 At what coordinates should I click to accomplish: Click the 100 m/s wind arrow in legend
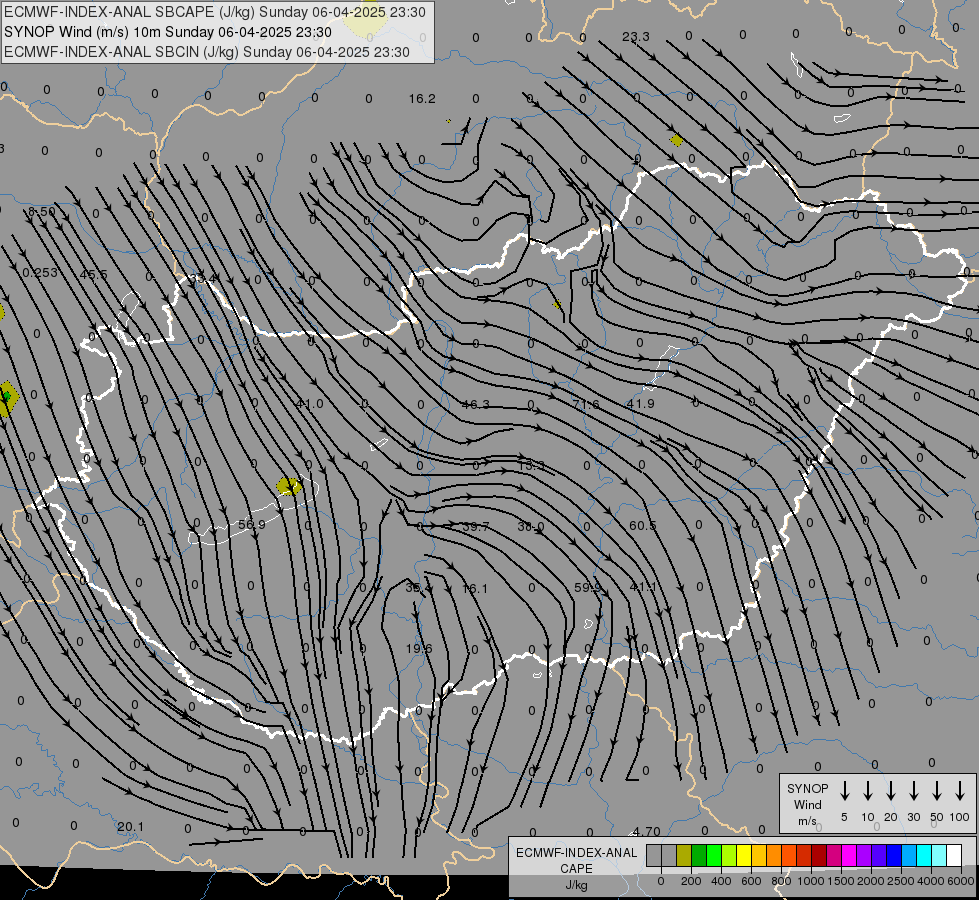coord(960,791)
